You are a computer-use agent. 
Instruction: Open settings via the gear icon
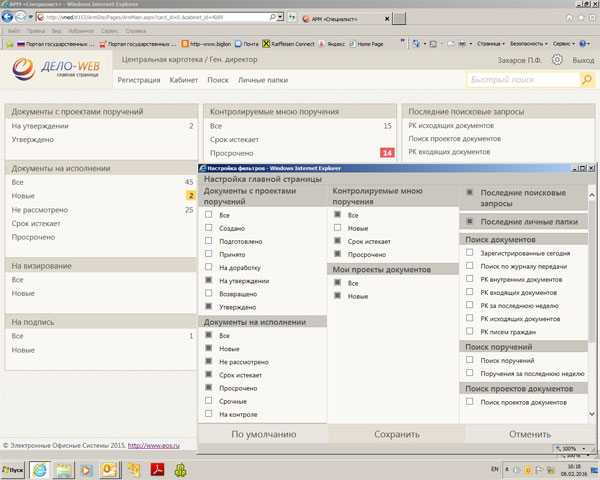click(x=557, y=60)
